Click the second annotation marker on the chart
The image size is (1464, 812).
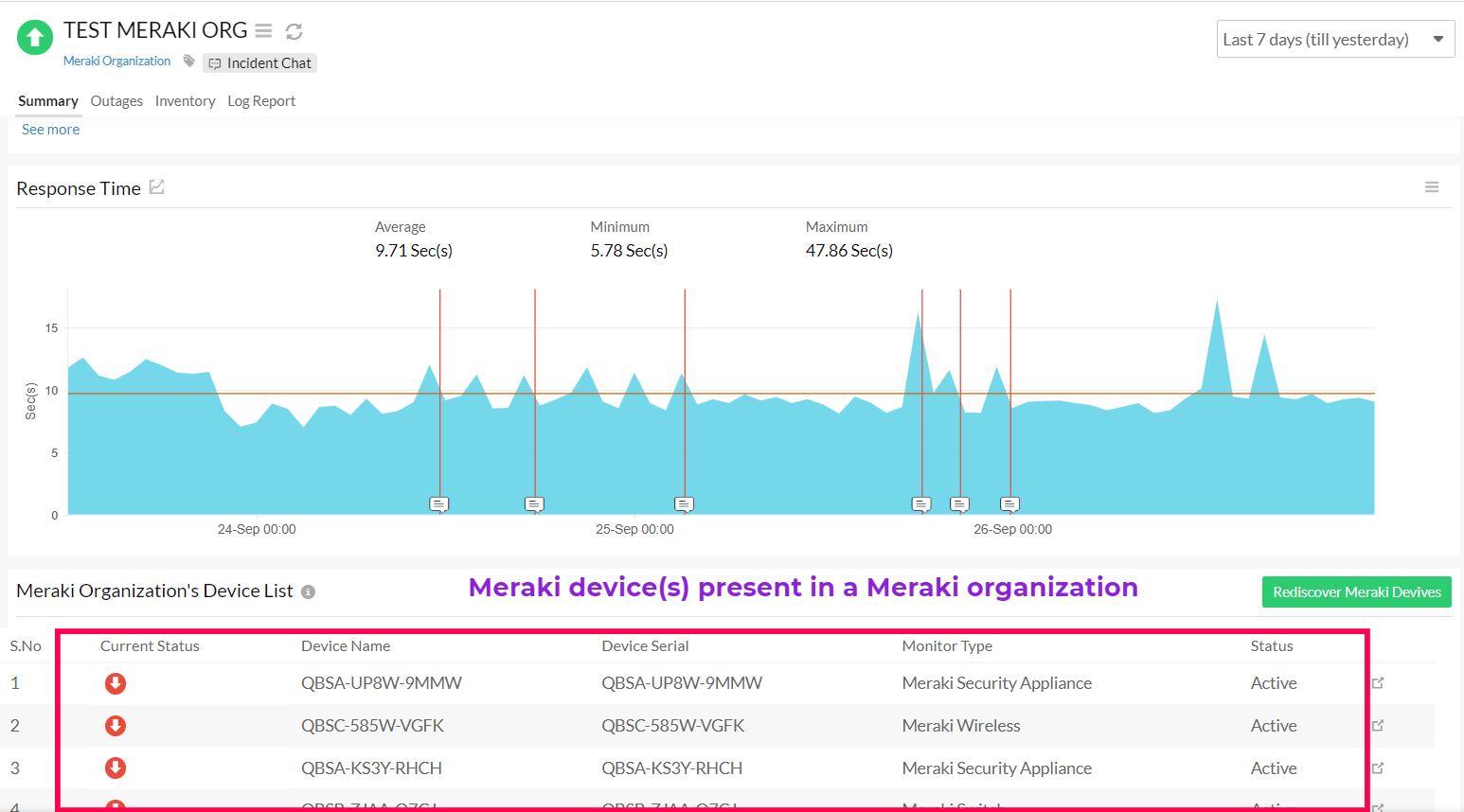534,504
